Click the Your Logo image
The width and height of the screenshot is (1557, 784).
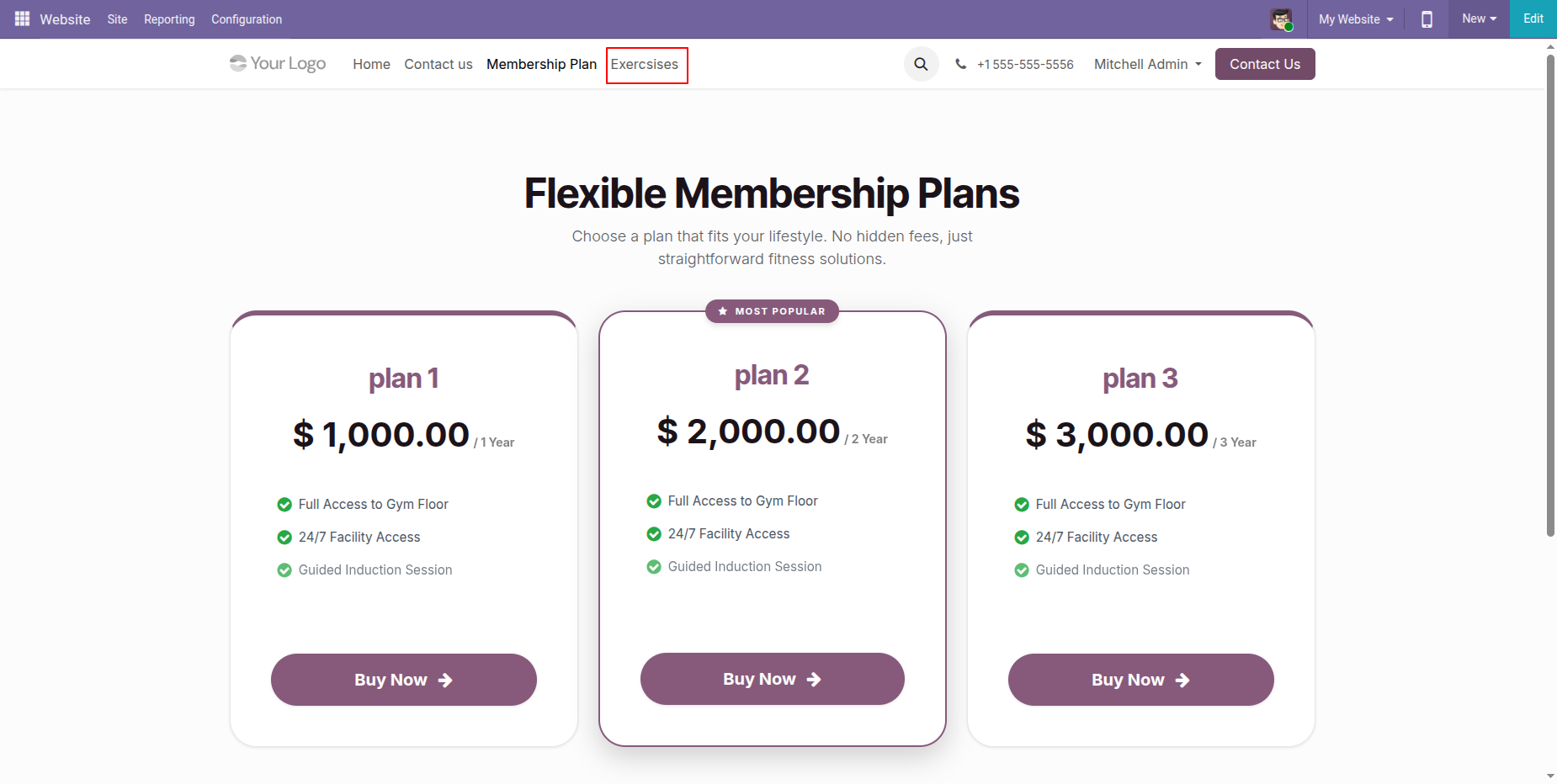[278, 63]
